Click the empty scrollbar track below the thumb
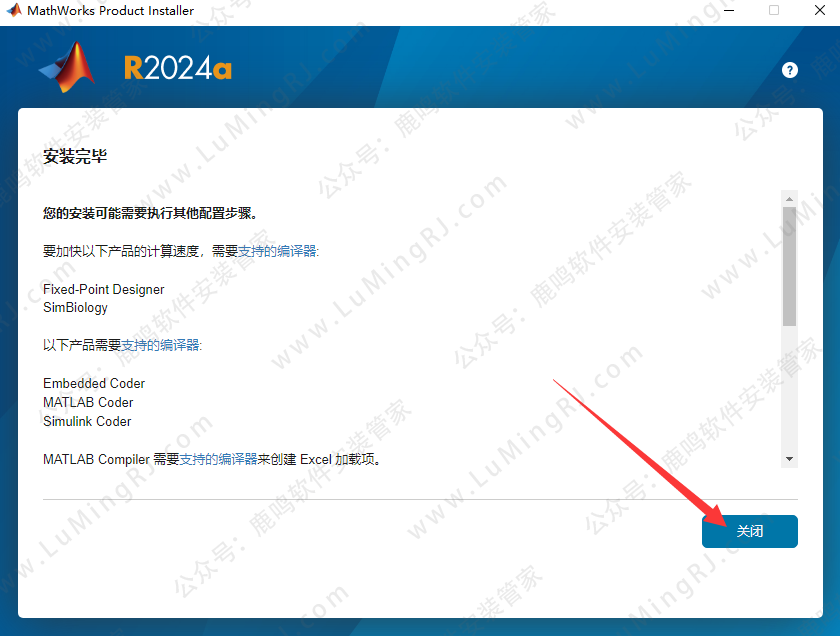840x636 pixels. point(789,390)
